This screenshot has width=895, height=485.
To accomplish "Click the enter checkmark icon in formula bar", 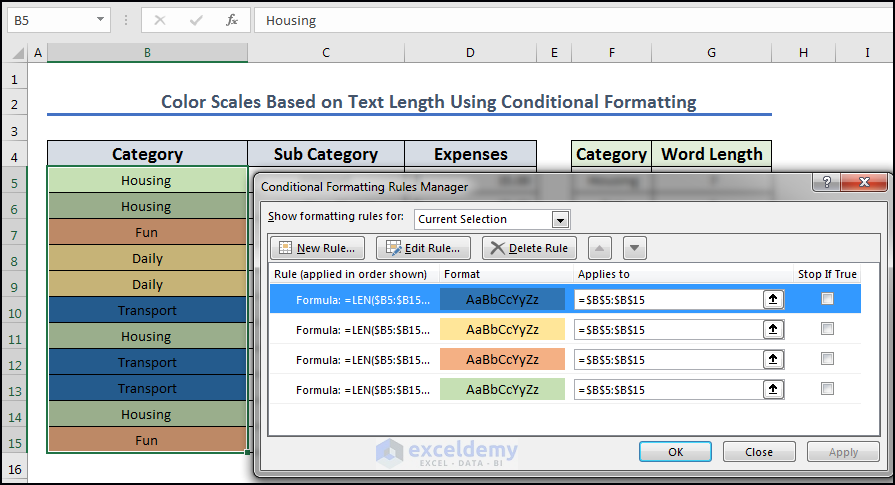I will coord(196,20).
